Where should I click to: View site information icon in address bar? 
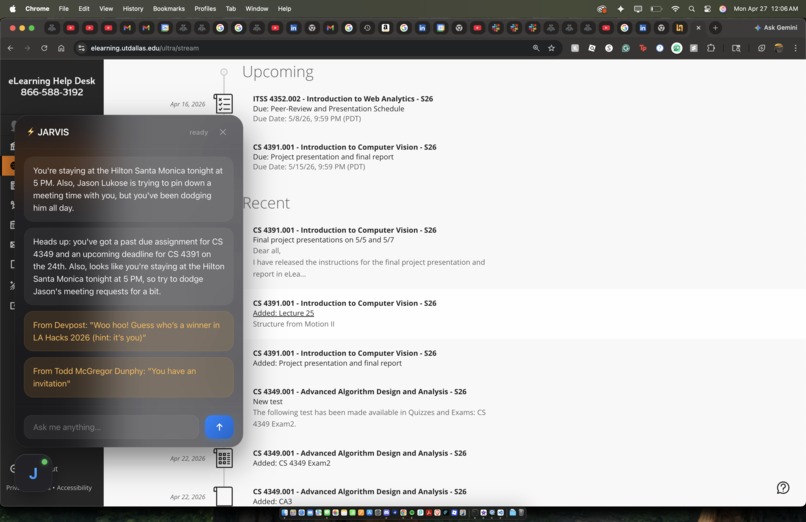click(81, 48)
